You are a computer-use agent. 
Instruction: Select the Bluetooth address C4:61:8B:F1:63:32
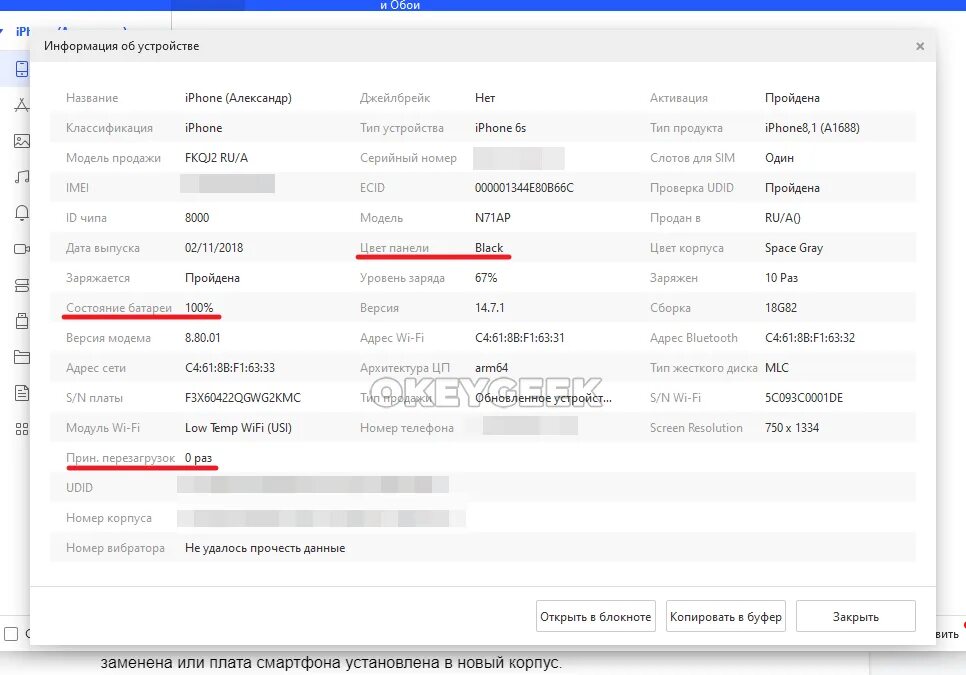click(x=810, y=338)
